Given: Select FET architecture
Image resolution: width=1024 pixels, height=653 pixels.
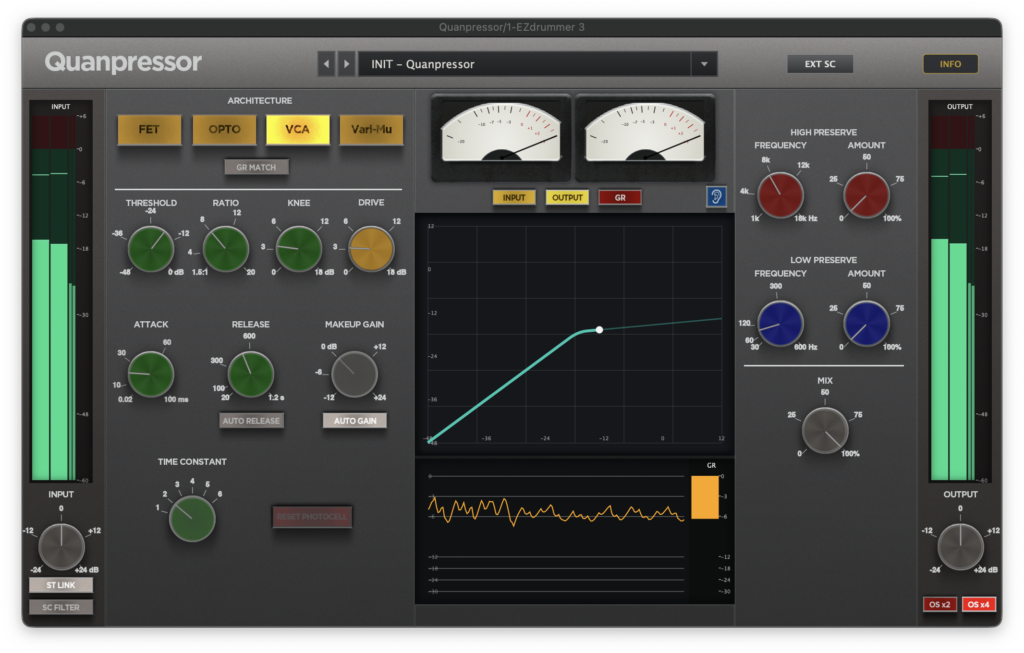Looking at the screenshot, I should [x=149, y=129].
